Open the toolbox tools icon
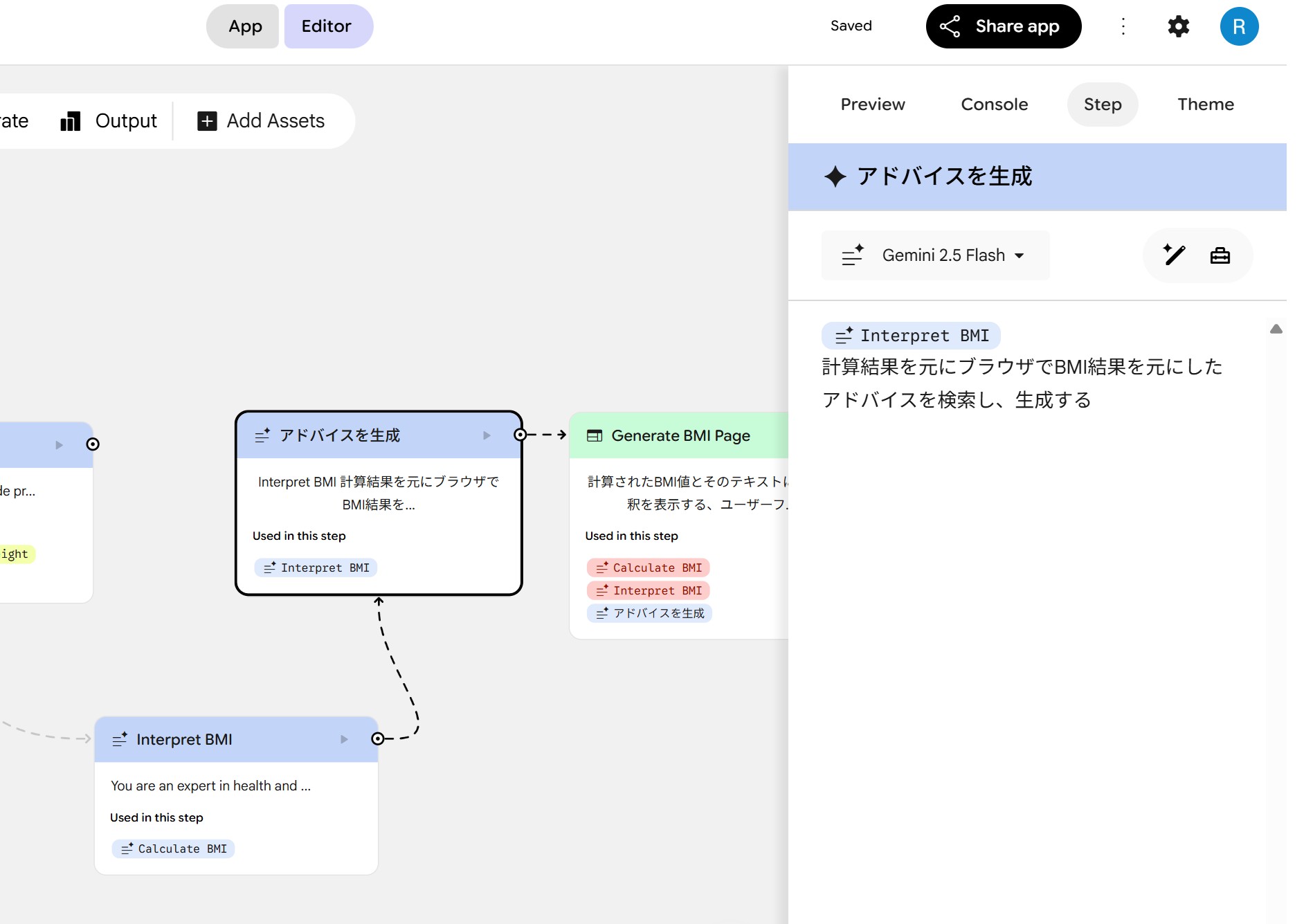Viewport: 1304px width, 924px height. (1220, 255)
